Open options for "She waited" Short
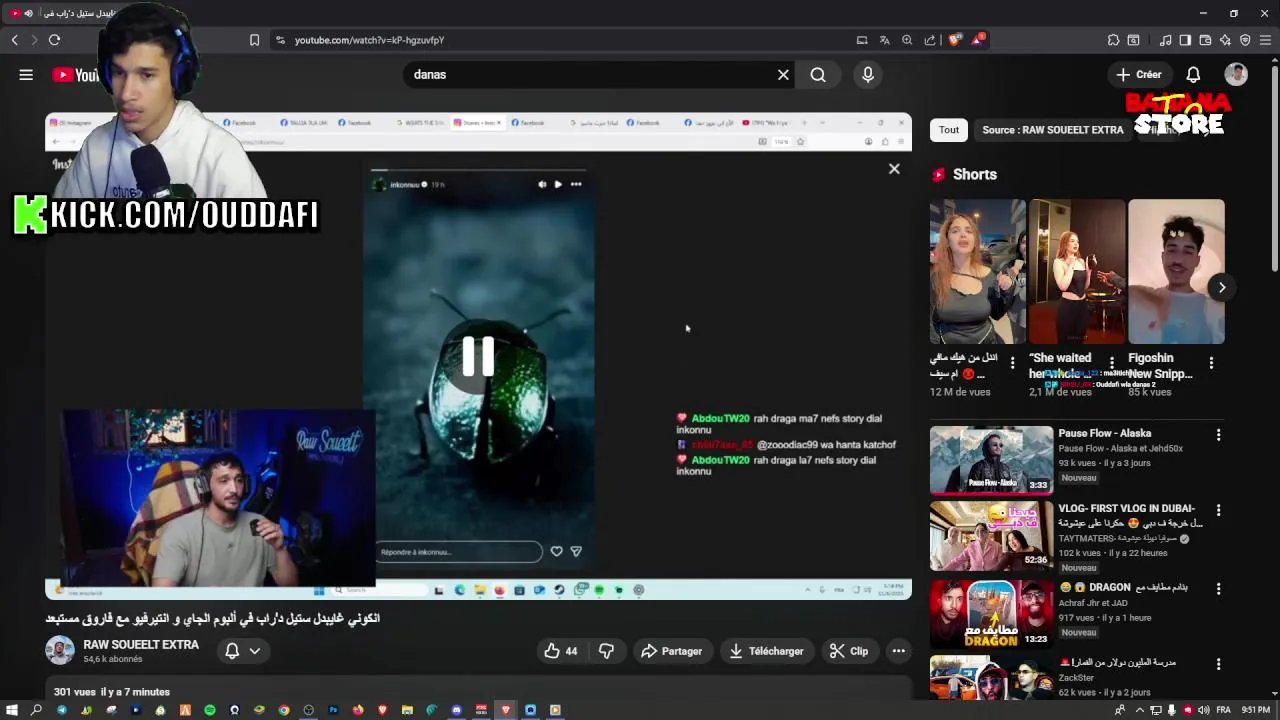The height and width of the screenshot is (720, 1280). (x=1111, y=363)
